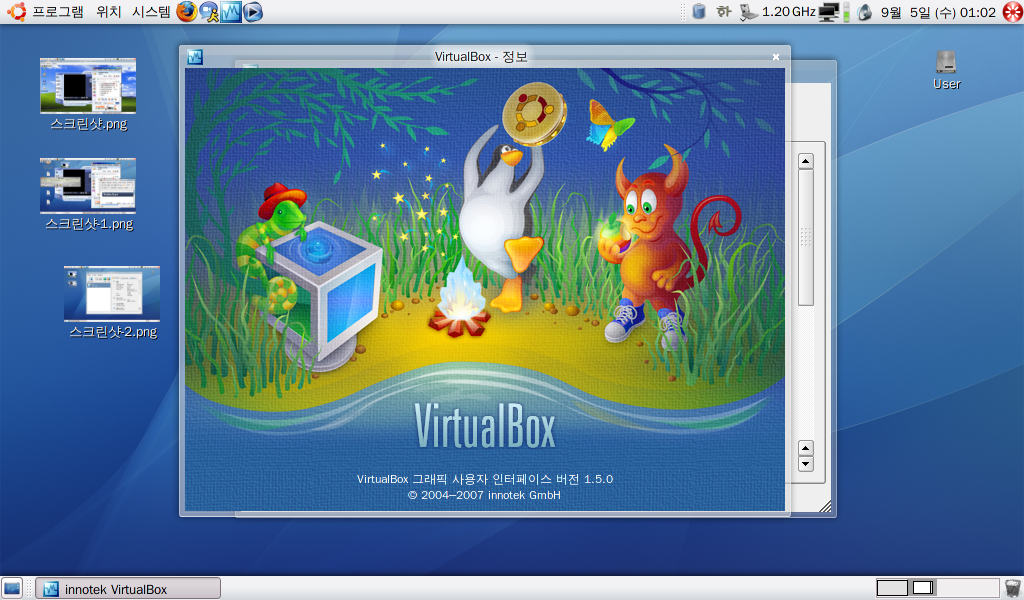Click the scrollbar thumb in the background window
Viewport: 1024px width, 600px height.
tap(806, 237)
